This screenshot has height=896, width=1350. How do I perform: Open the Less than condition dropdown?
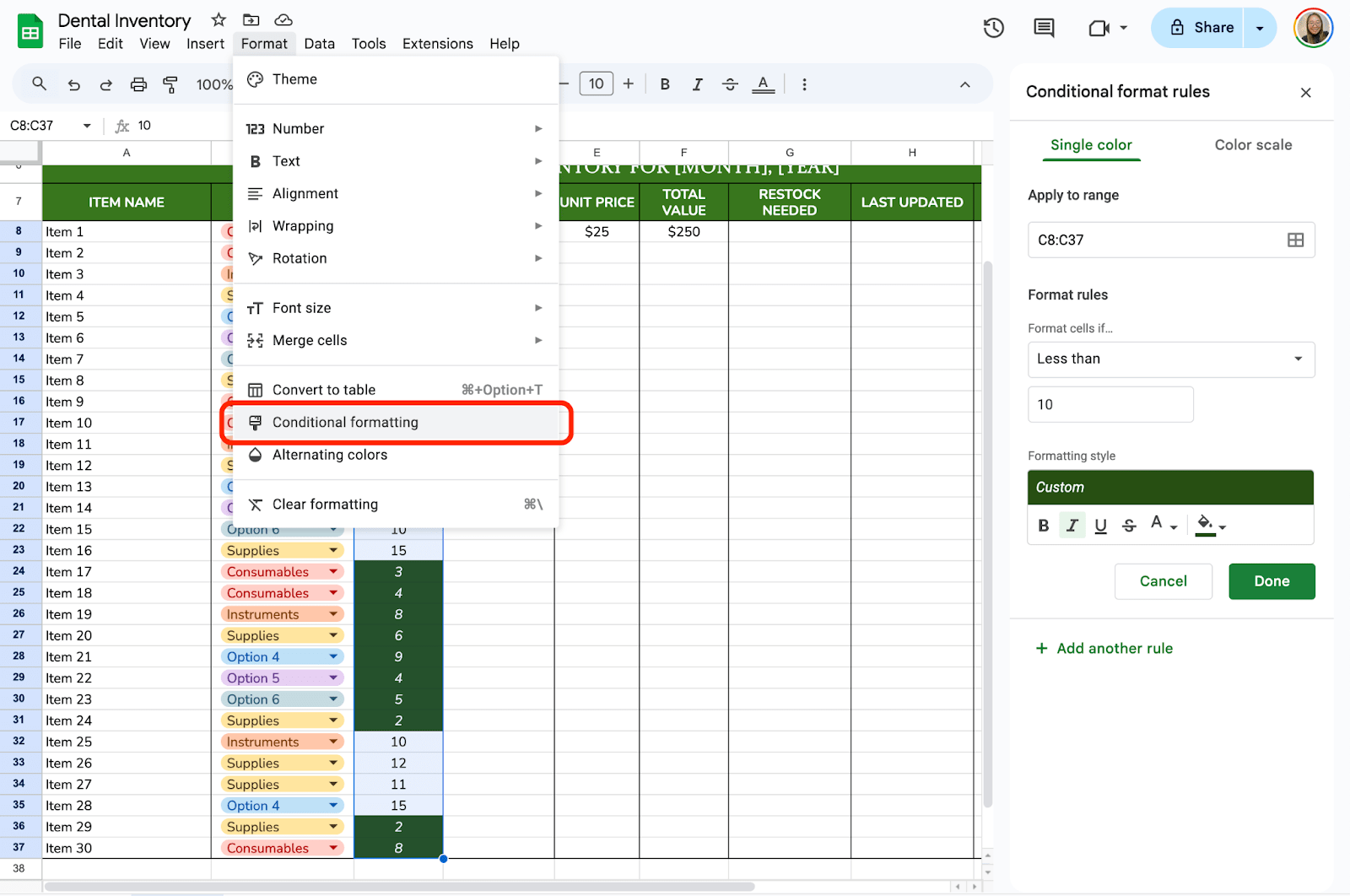click(x=1170, y=359)
